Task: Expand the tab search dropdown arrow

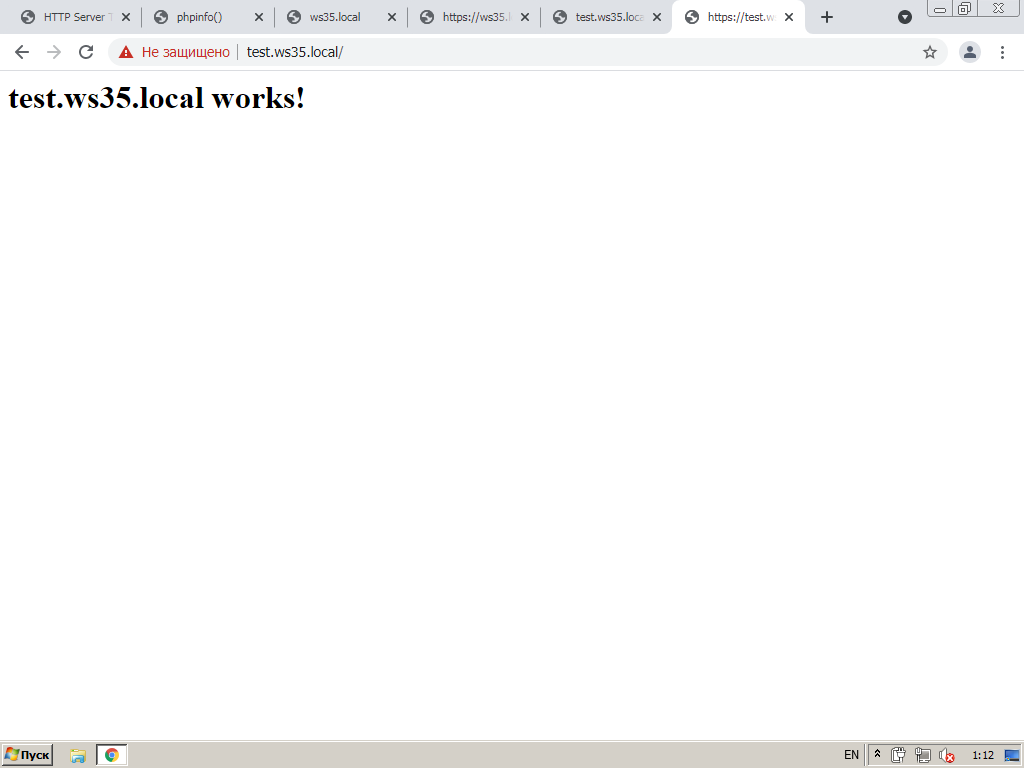Action: (x=905, y=17)
